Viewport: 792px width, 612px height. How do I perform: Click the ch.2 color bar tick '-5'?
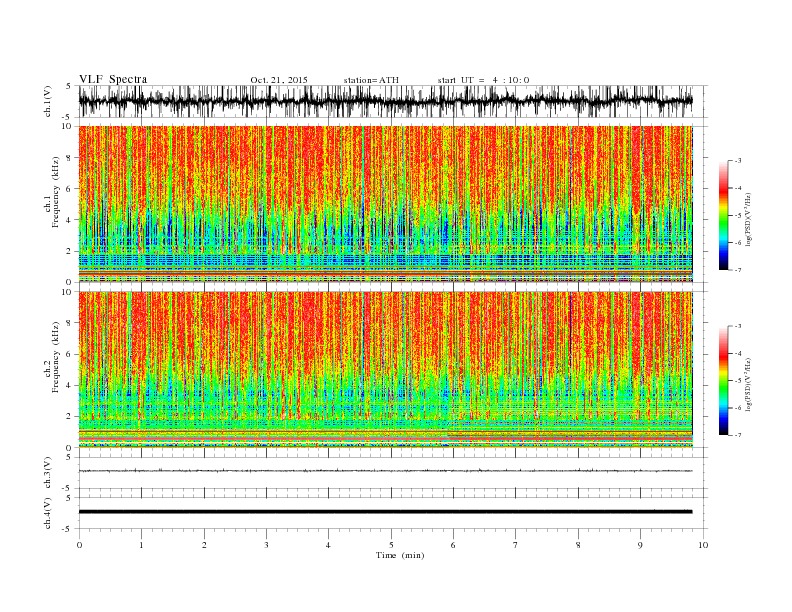[x=738, y=381]
